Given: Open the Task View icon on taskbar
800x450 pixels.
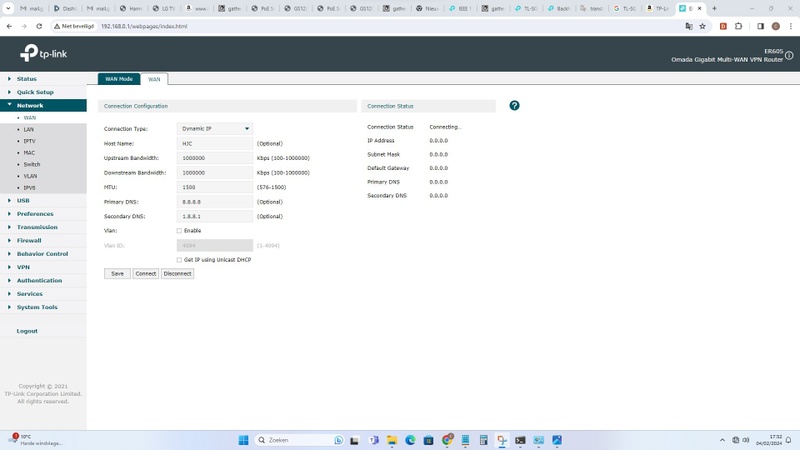Looking at the screenshot, I should [x=354, y=440].
